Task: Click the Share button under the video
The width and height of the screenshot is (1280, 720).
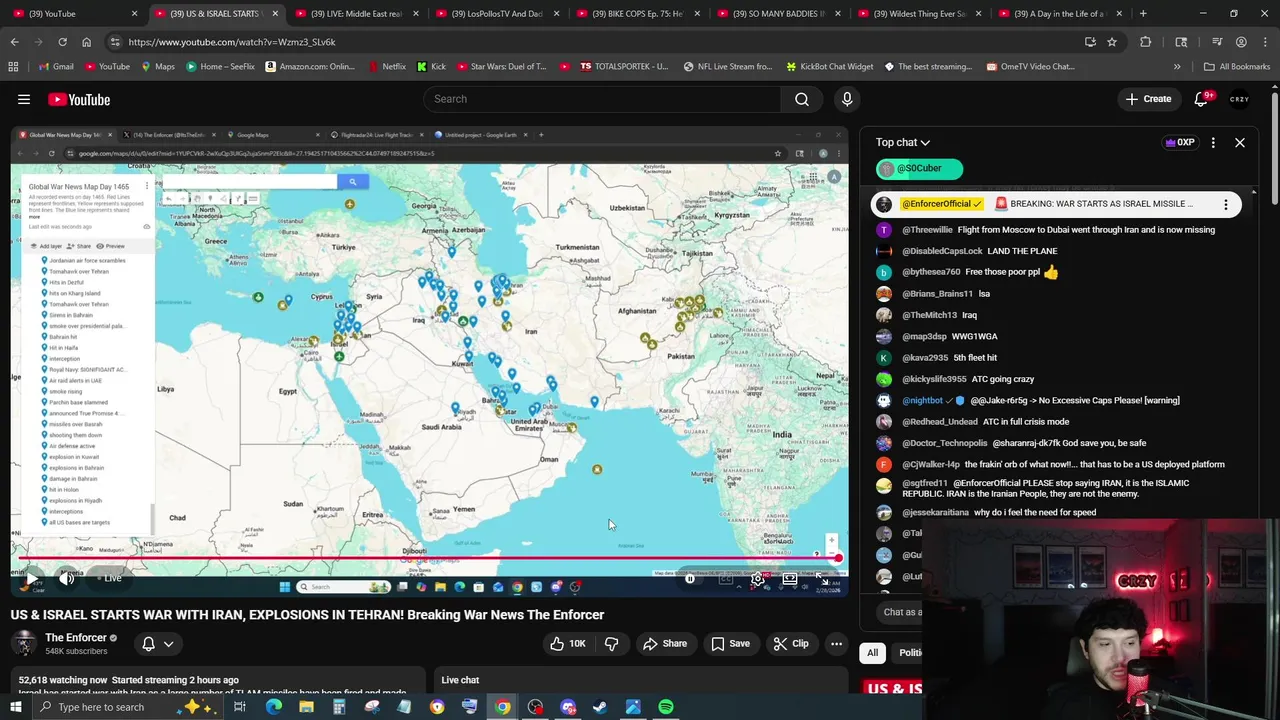Action: (x=665, y=644)
